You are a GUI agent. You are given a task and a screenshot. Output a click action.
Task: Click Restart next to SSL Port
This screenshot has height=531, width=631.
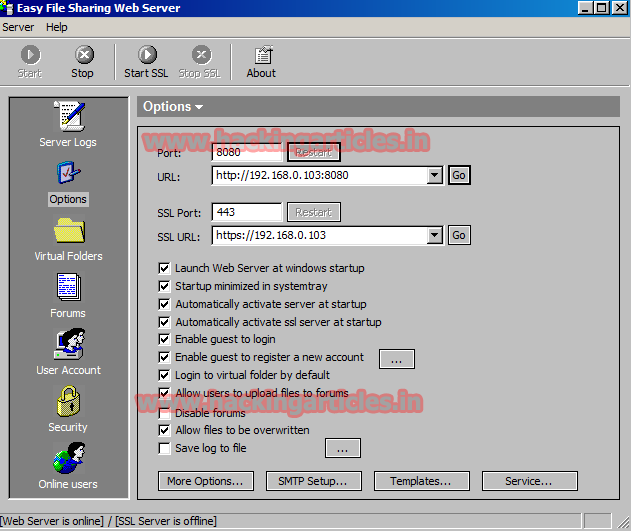314,212
